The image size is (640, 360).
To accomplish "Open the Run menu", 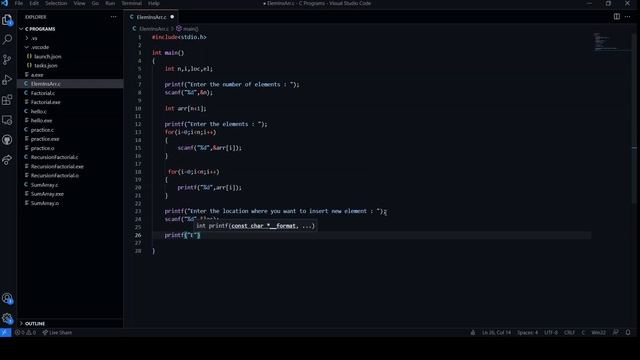I will tap(110, 3).
